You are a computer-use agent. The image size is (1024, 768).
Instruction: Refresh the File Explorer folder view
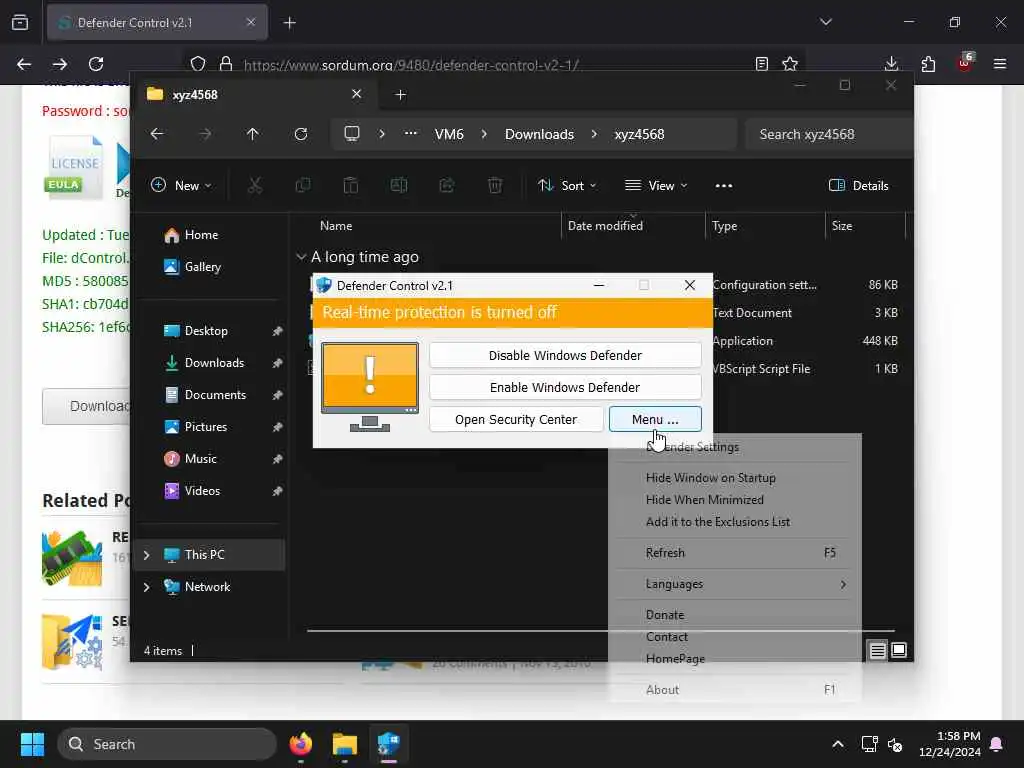pyautogui.click(x=300, y=134)
